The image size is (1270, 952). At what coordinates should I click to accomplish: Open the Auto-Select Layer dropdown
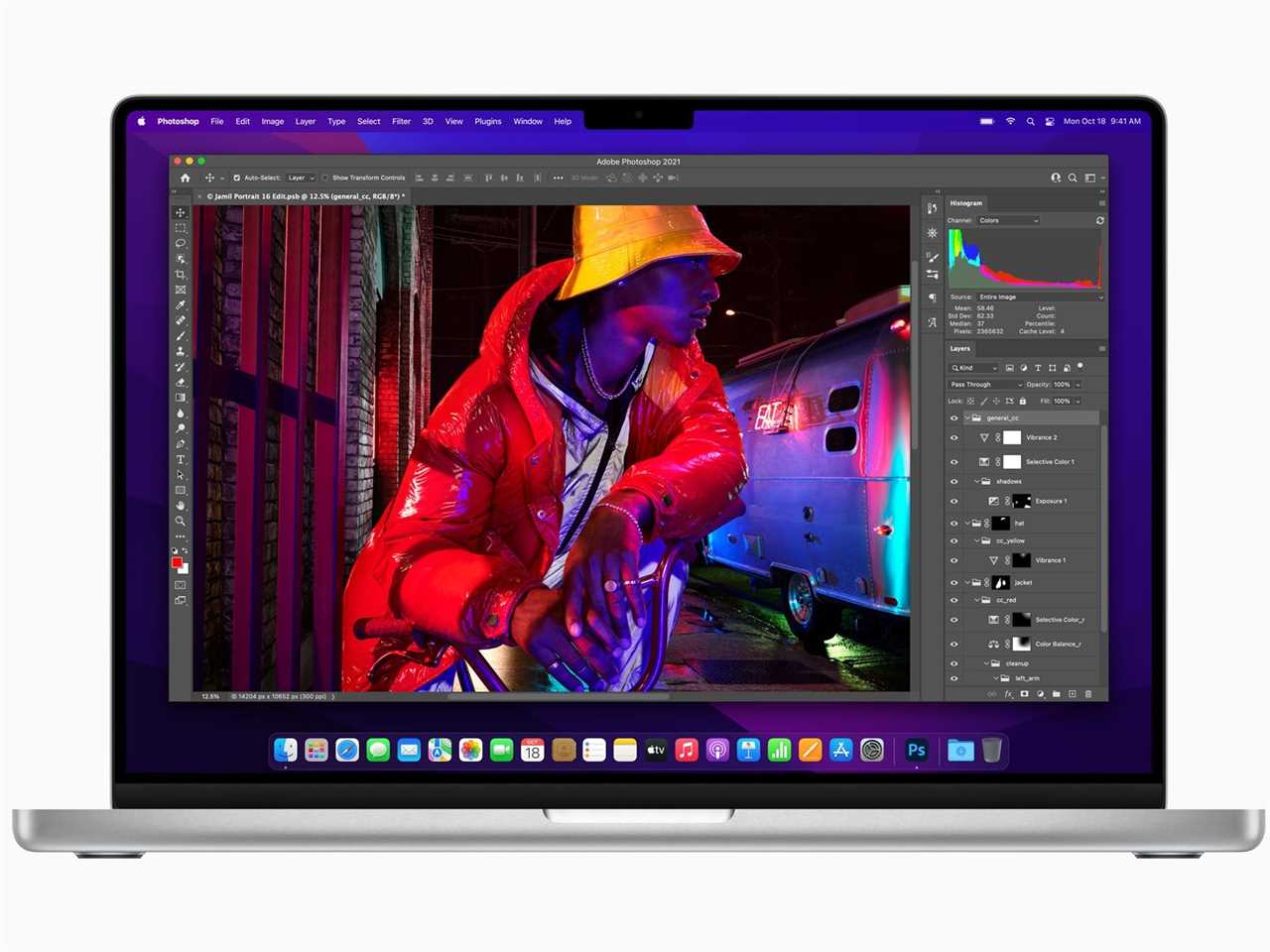click(x=301, y=178)
